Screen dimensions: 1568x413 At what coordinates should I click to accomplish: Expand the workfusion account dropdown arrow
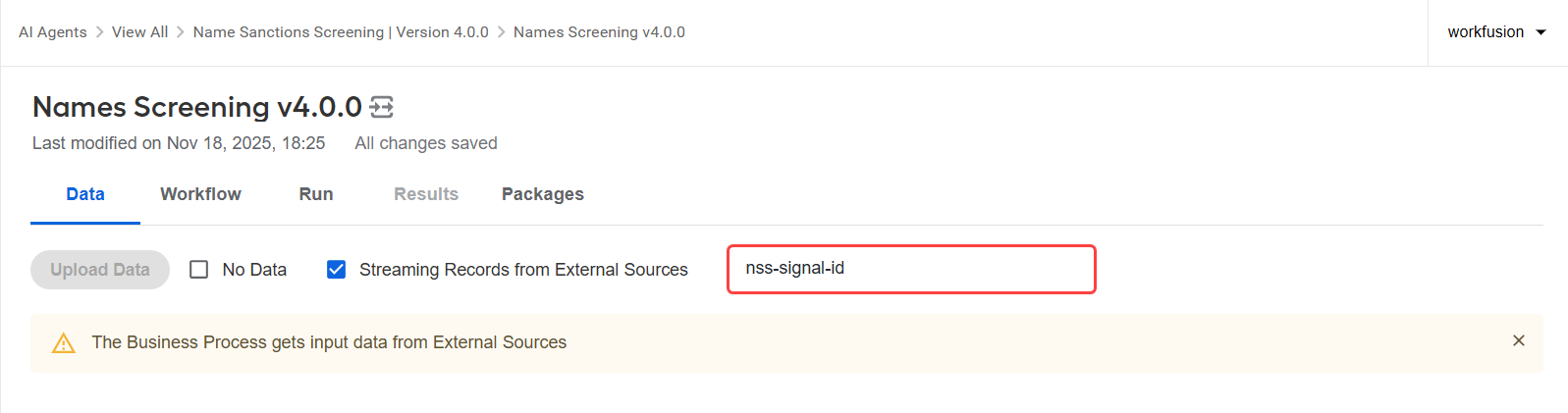pyautogui.click(x=1541, y=32)
